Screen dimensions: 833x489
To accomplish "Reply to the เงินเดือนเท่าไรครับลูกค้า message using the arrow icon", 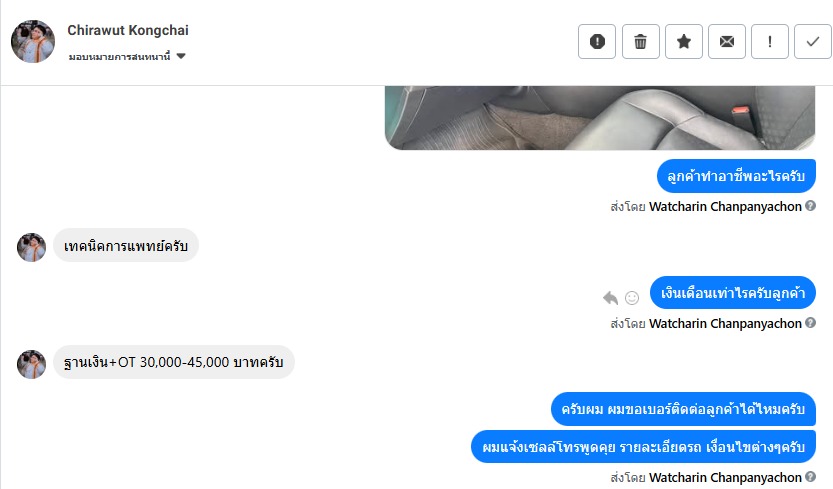I will 610,298.
